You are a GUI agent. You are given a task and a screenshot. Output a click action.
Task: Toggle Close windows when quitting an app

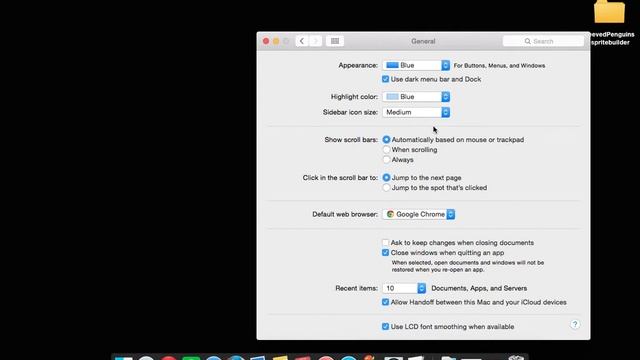385,253
